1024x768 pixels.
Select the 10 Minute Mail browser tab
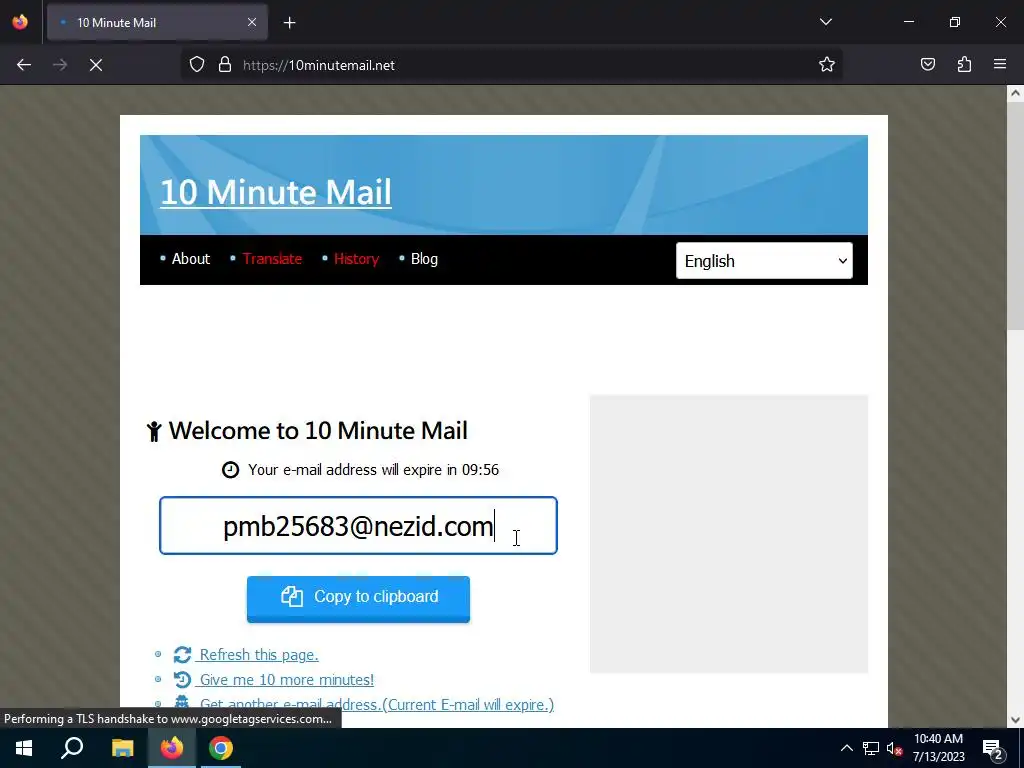coord(157,22)
